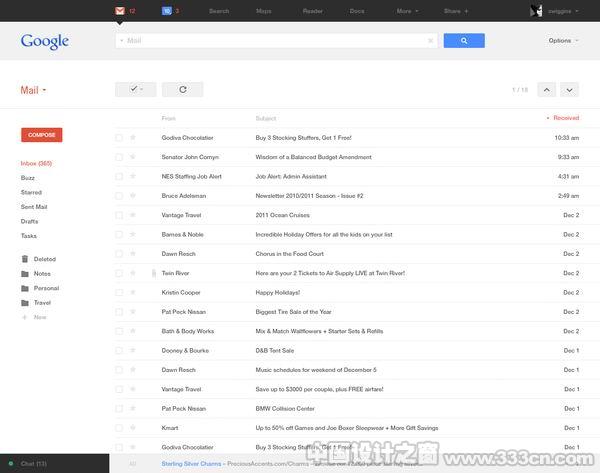Star the Bruce Adelsman email
Image resolution: width=600 pixels, height=473 pixels.
click(133, 196)
